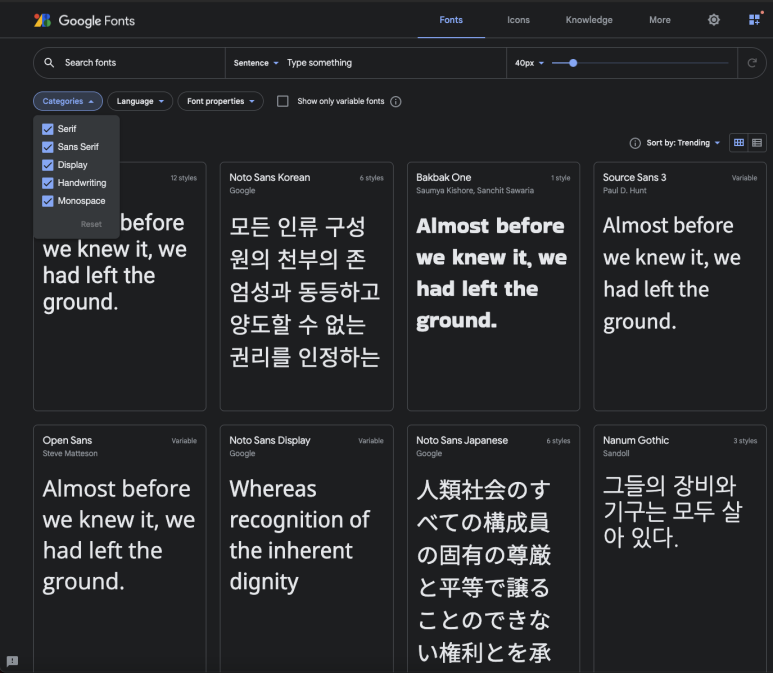773x673 pixels.
Task: Enable Show only variable fonts checkbox
Action: point(282,101)
